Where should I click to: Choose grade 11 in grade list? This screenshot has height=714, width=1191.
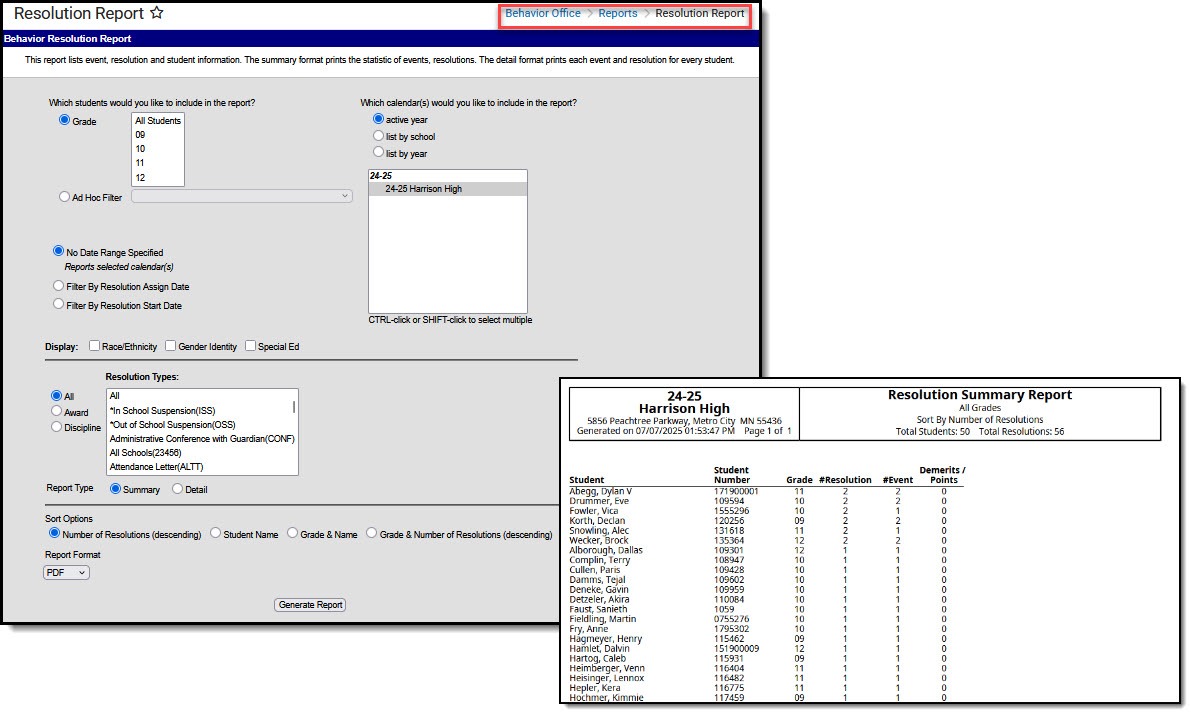pyautogui.click(x=158, y=163)
